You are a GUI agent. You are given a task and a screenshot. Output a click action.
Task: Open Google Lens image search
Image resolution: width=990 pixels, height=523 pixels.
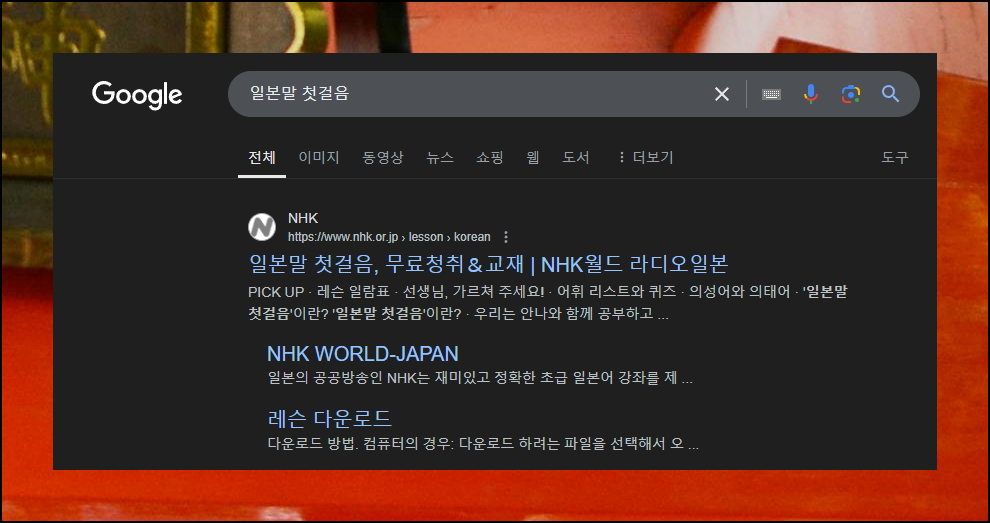tap(850, 94)
